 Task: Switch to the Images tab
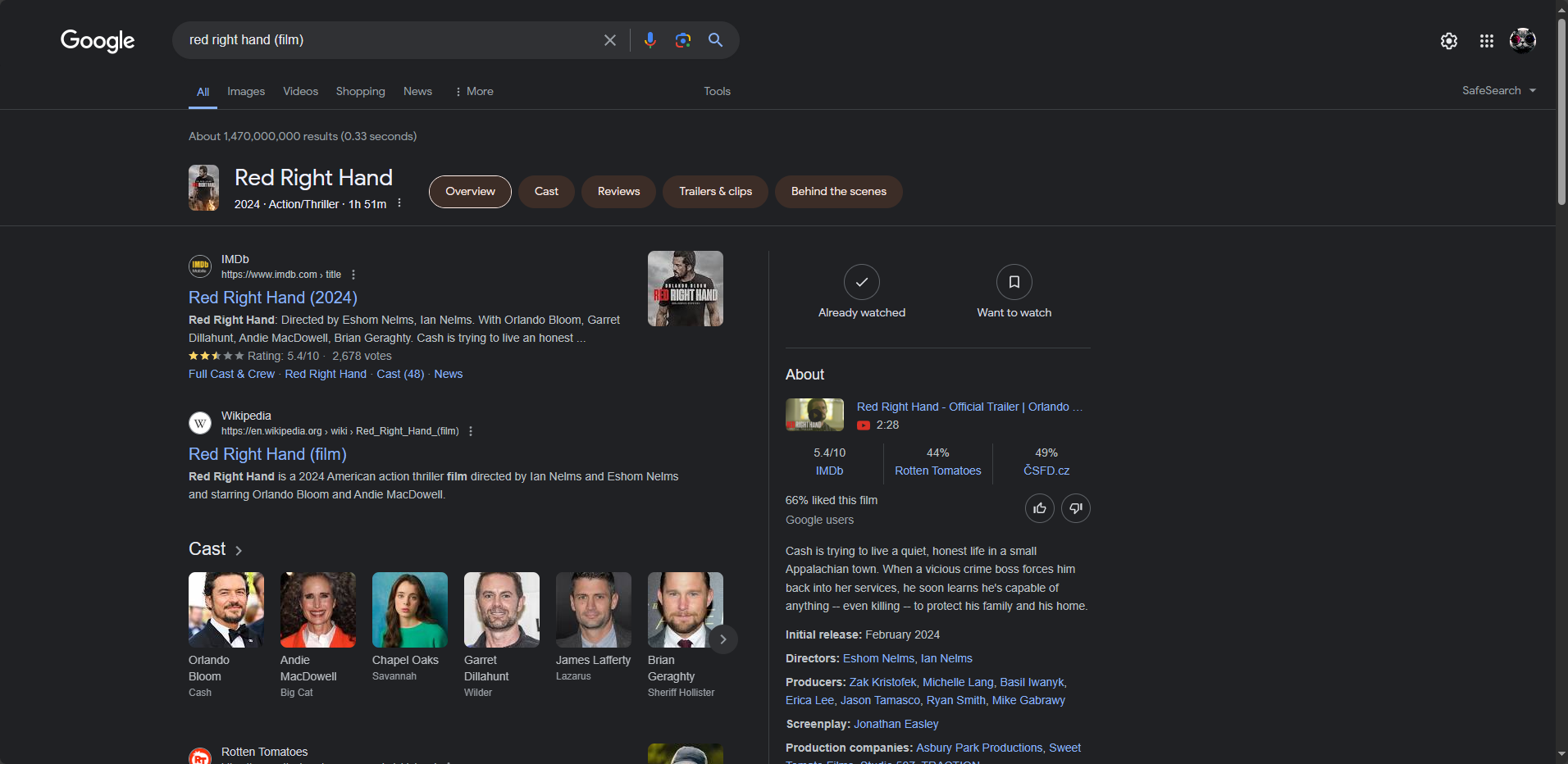tap(246, 92)
